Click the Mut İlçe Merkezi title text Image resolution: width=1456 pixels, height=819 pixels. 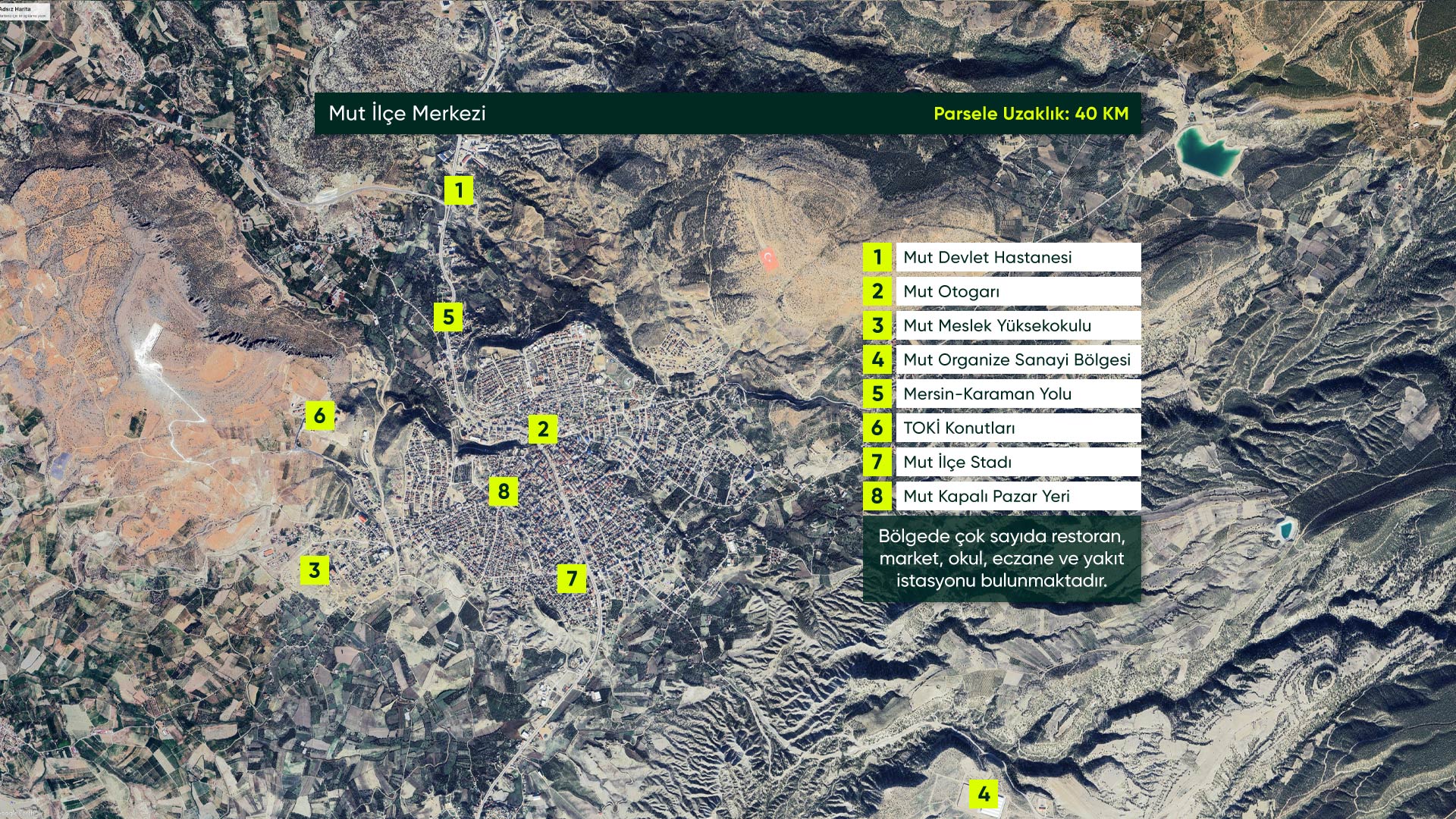pyautogui.click(x=407, y=114)
